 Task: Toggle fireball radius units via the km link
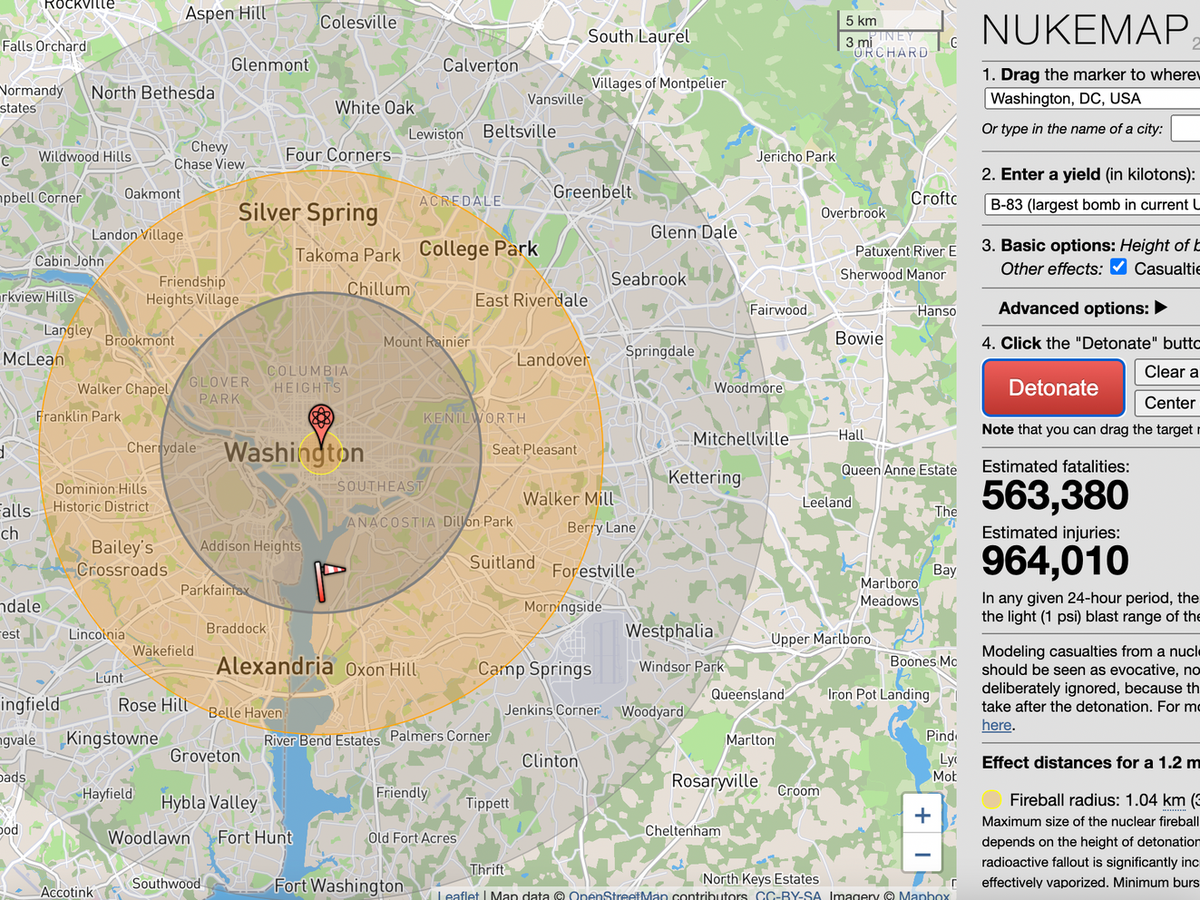point(1174,800)
